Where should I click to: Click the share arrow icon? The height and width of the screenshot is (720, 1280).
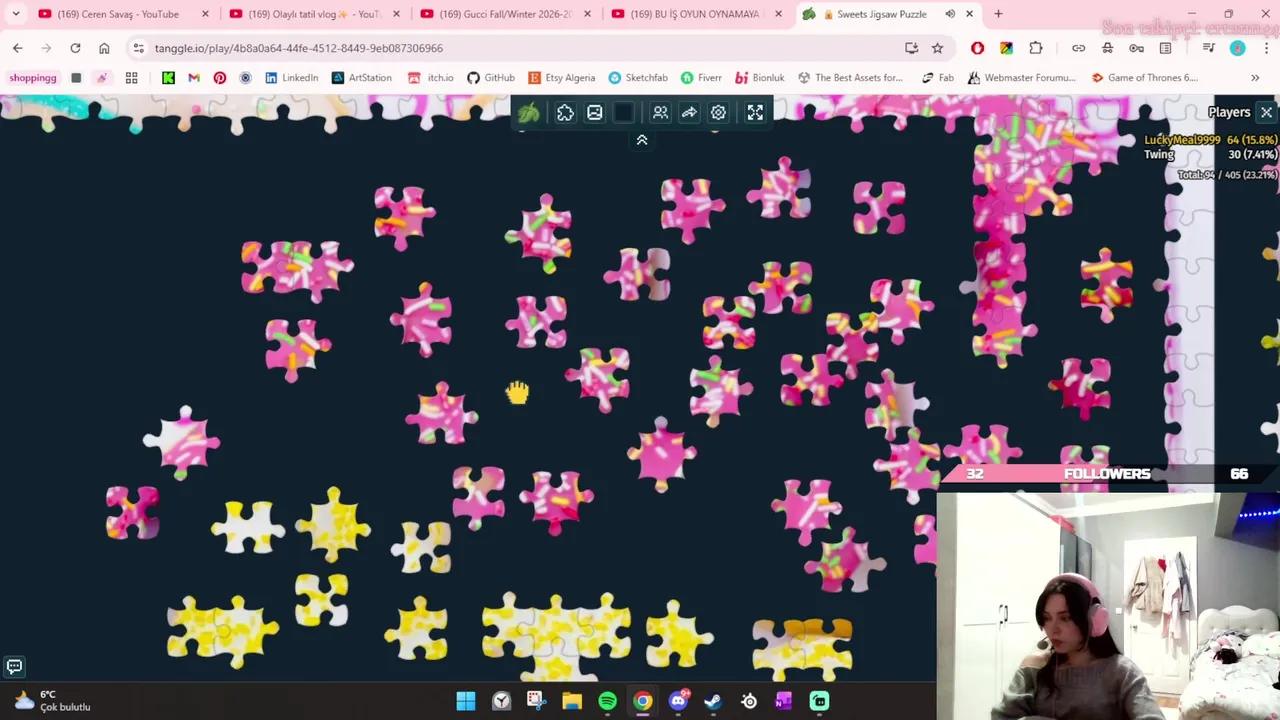(689, 113)
